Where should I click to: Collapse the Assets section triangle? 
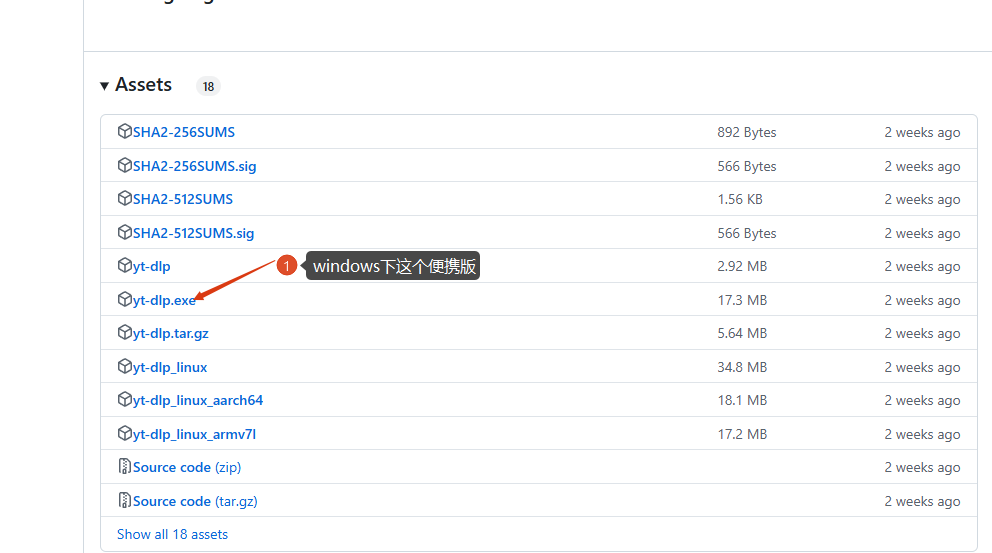(105, 86)
